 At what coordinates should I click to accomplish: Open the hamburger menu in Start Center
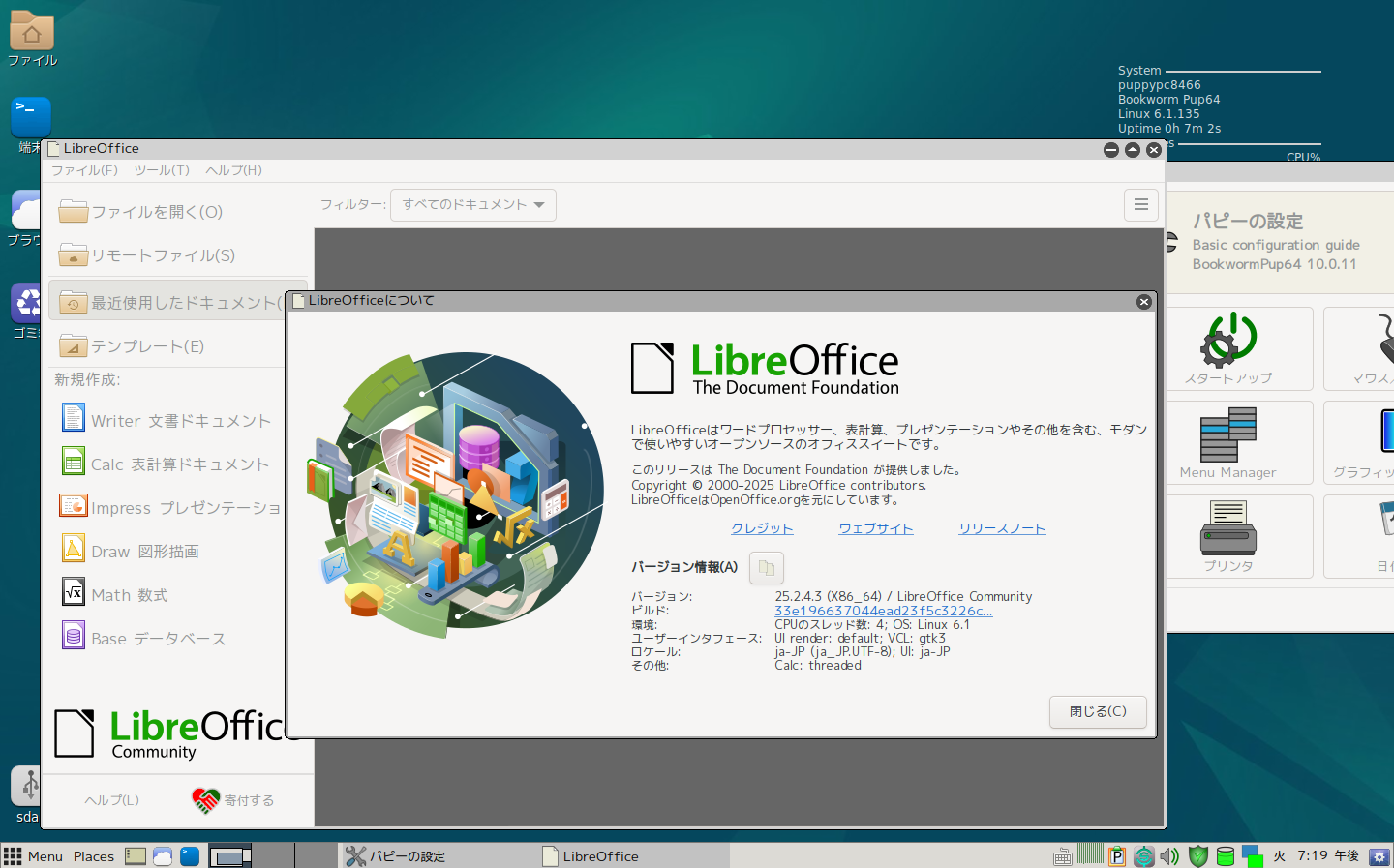click(1141, 204)
